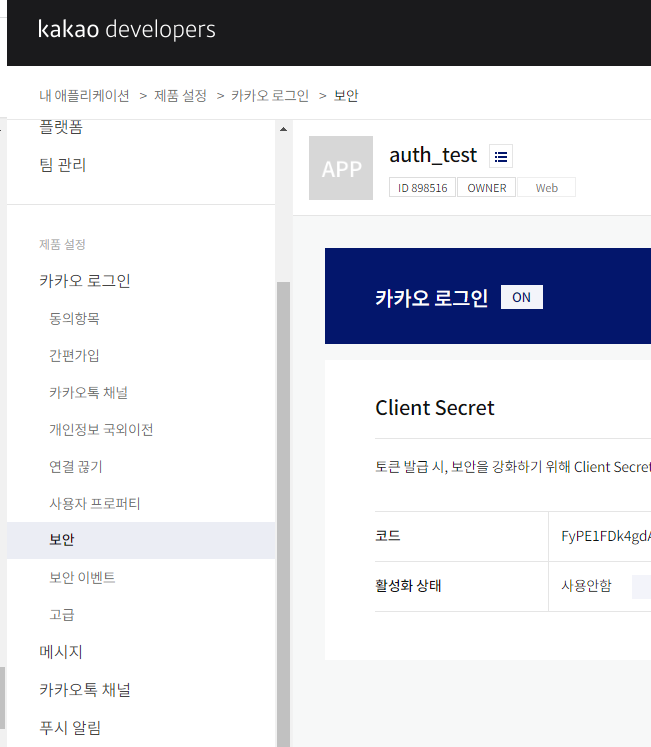Screen dimensions: 651x747
Task: Select 간편가입 submenu item
Action: click(x=74, y=355)
